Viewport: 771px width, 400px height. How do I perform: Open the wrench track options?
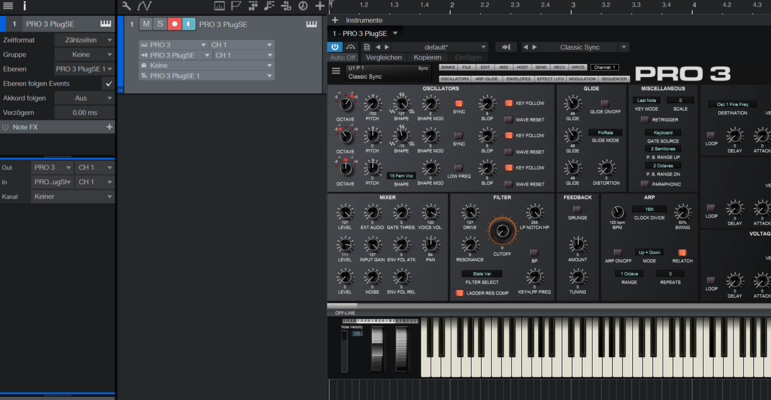point(126,6)
